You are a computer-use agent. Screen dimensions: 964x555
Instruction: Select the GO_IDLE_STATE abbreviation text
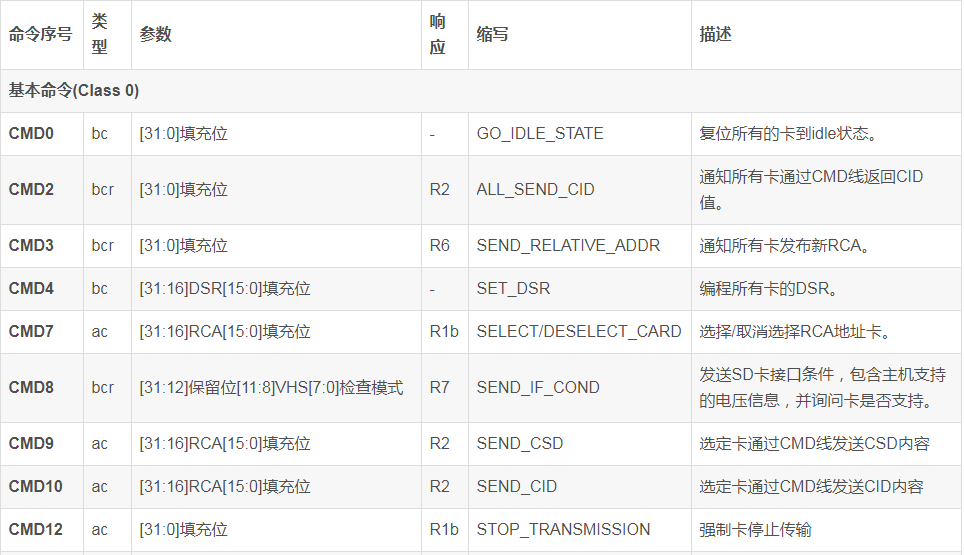pyautogui.click(x=539, y=133)
